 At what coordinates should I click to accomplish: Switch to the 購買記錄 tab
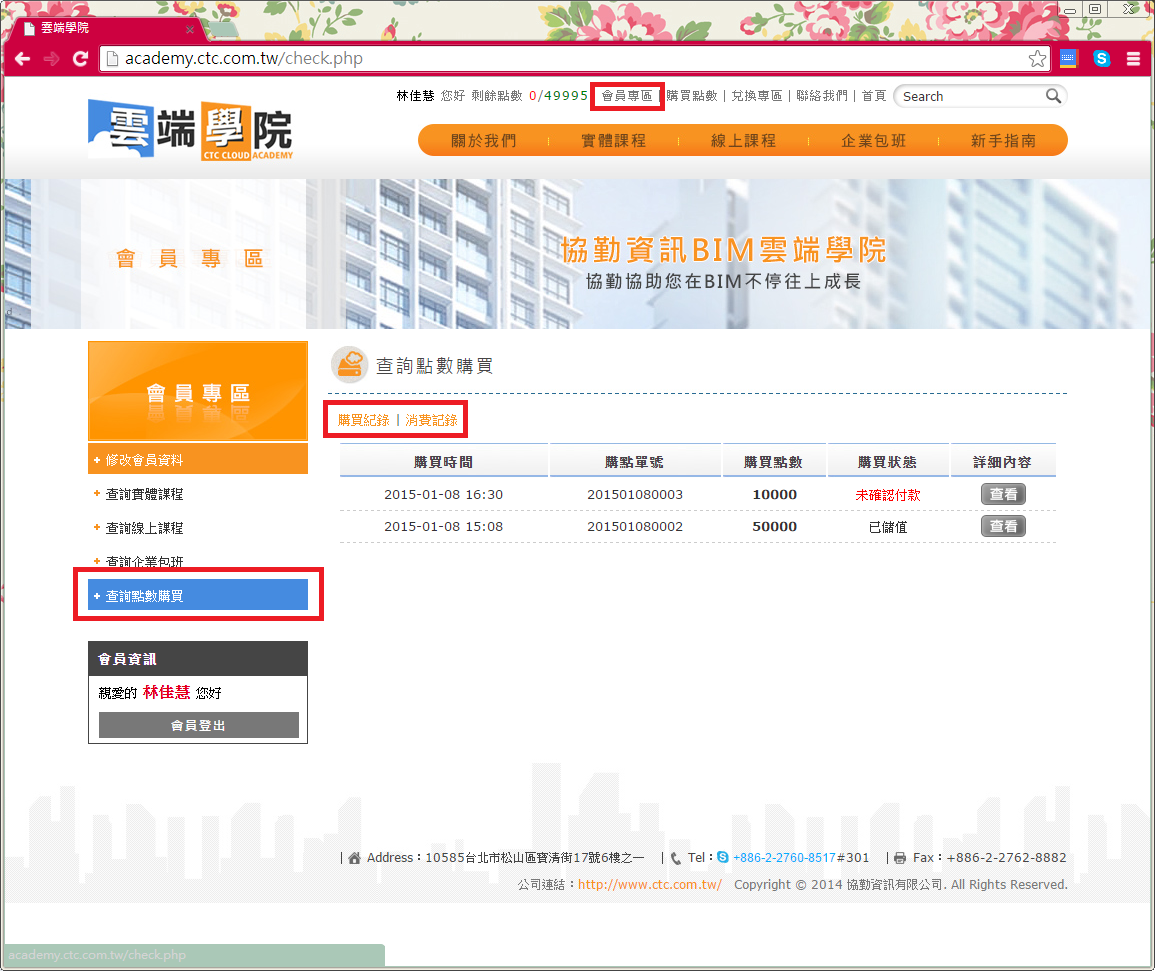[x=363, y=421]
